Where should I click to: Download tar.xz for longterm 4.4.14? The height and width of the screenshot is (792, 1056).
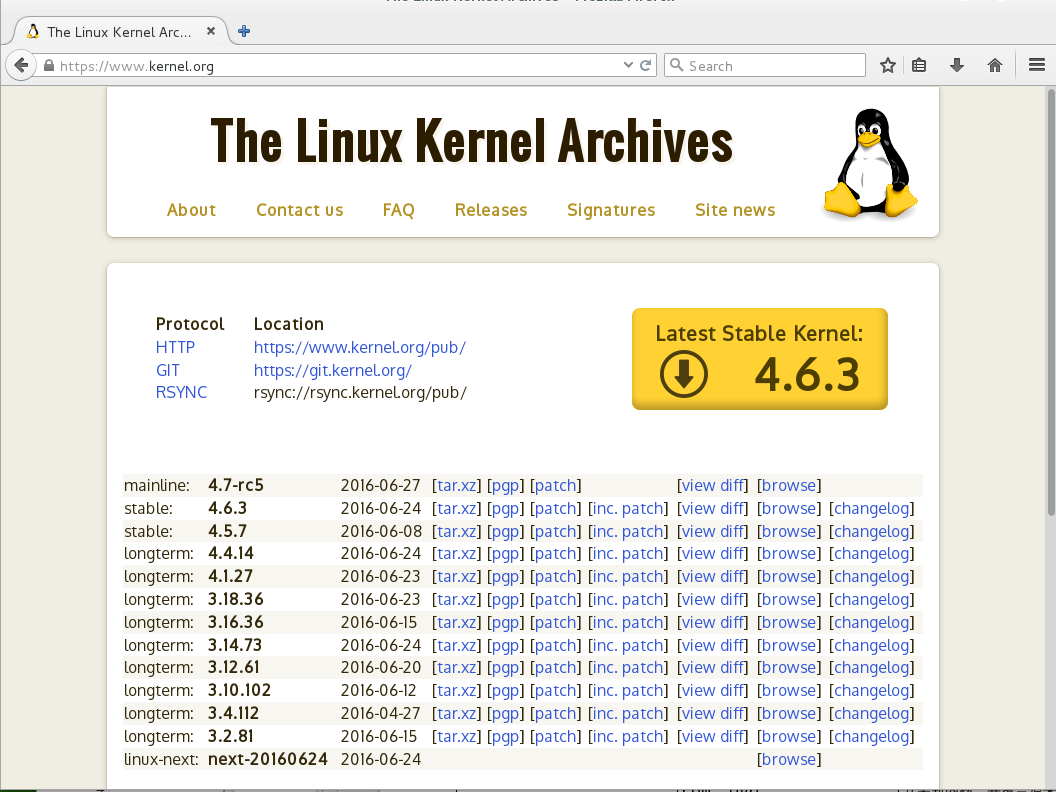tap(457, 554)
